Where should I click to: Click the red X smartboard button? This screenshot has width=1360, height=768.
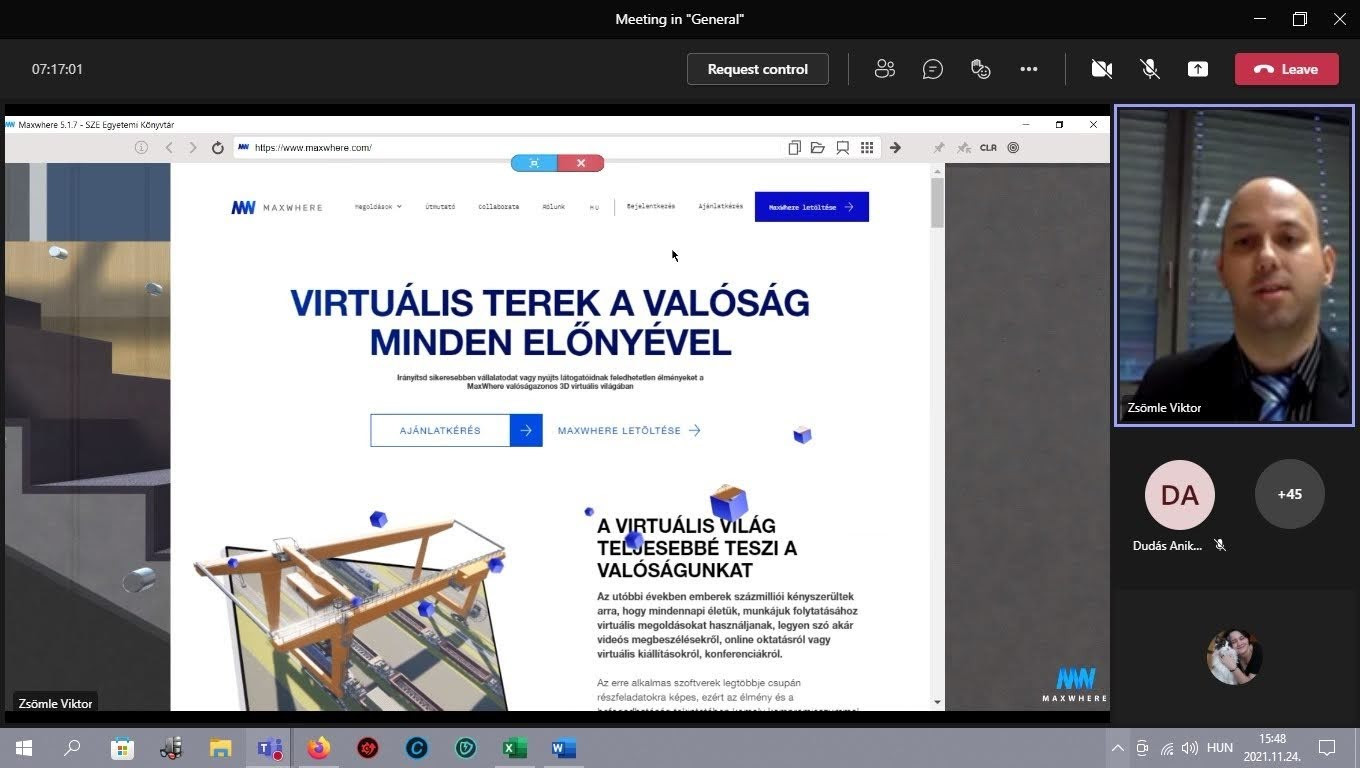581,163
